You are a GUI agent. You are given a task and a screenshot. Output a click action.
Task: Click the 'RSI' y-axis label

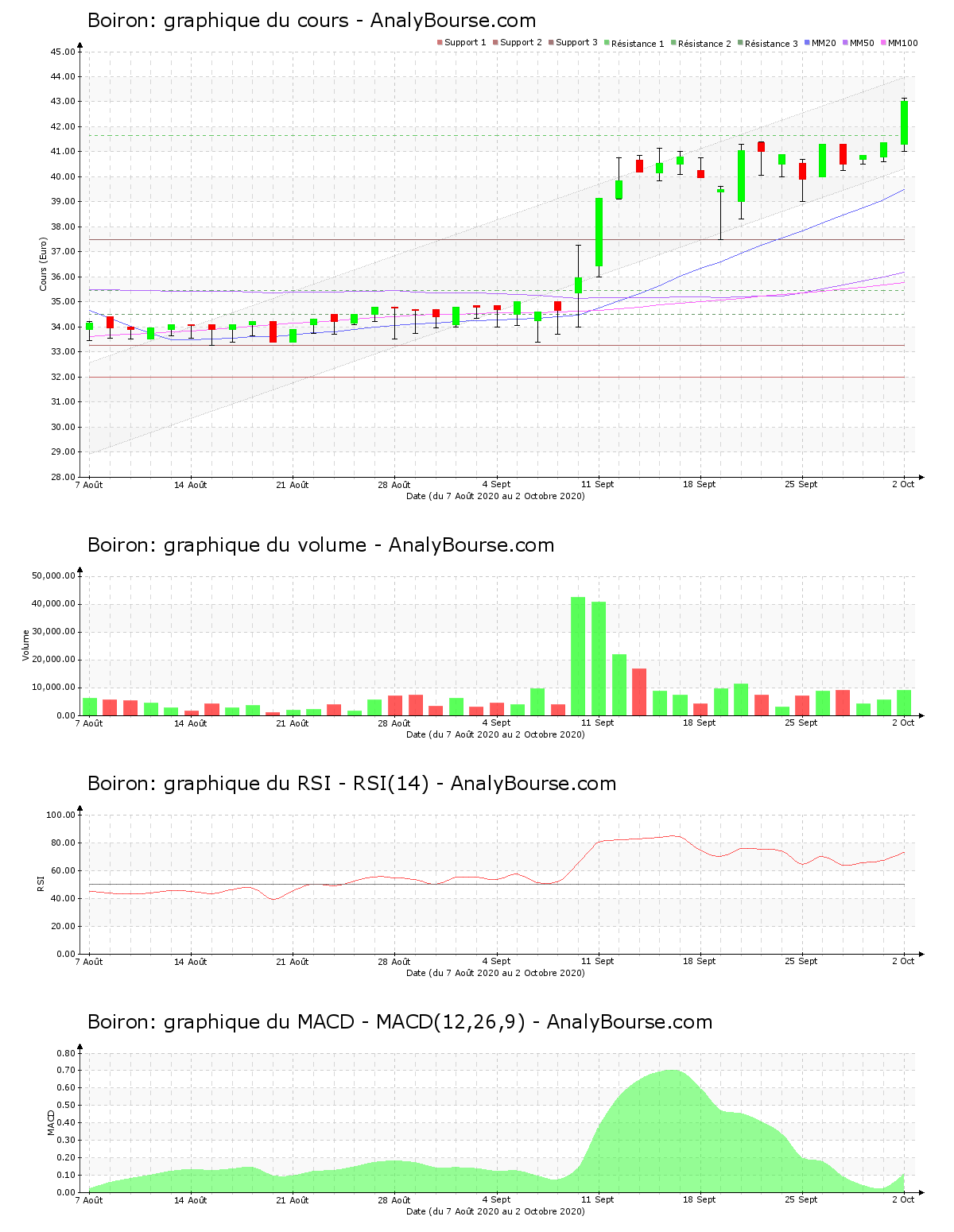(x=41, y=884)
